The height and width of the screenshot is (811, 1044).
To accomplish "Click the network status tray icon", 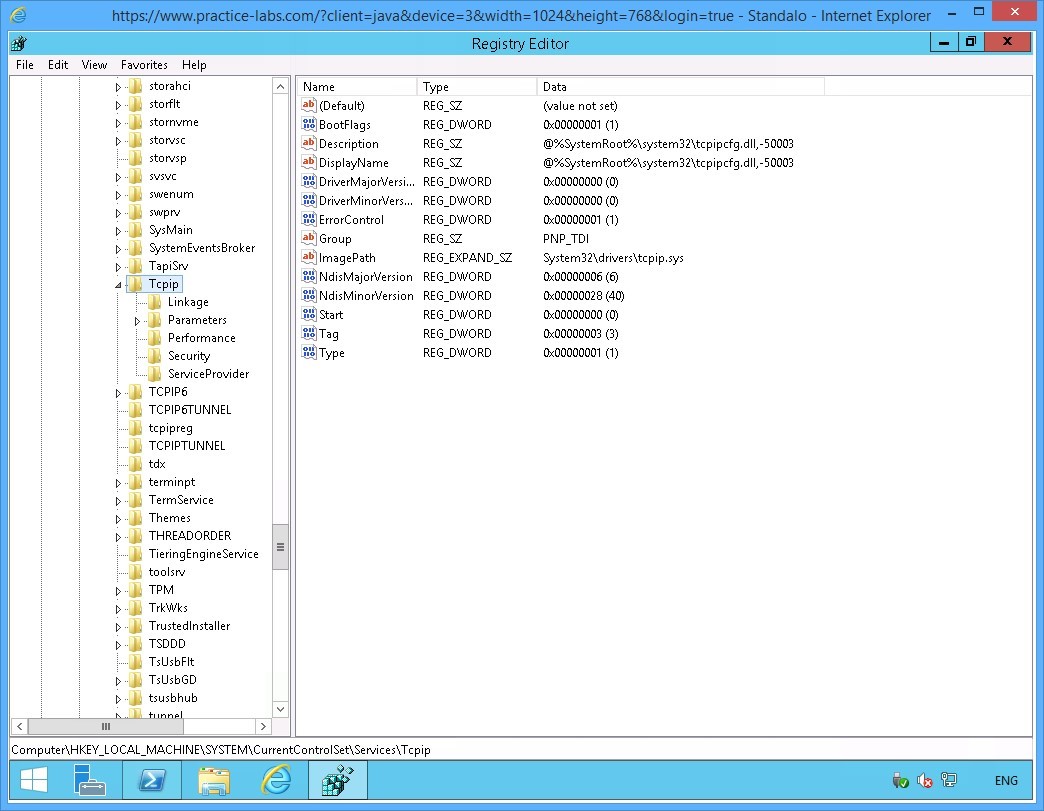I will (949, 781).
